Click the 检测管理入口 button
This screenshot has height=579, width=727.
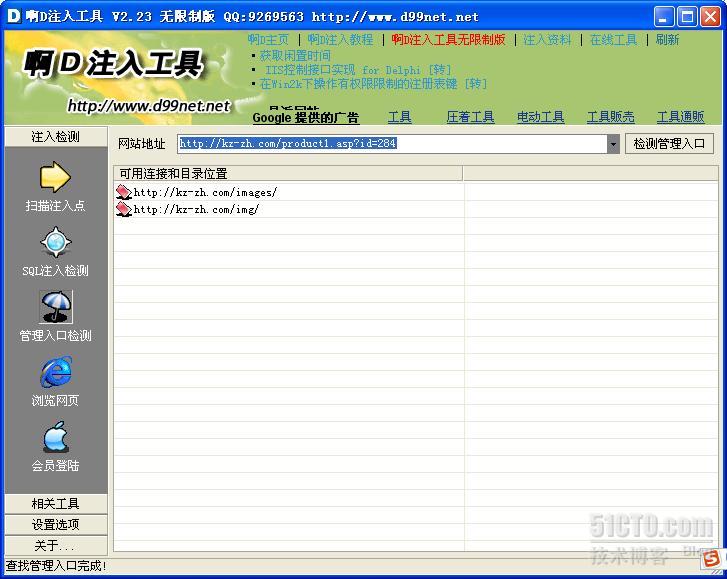point(669,144)
